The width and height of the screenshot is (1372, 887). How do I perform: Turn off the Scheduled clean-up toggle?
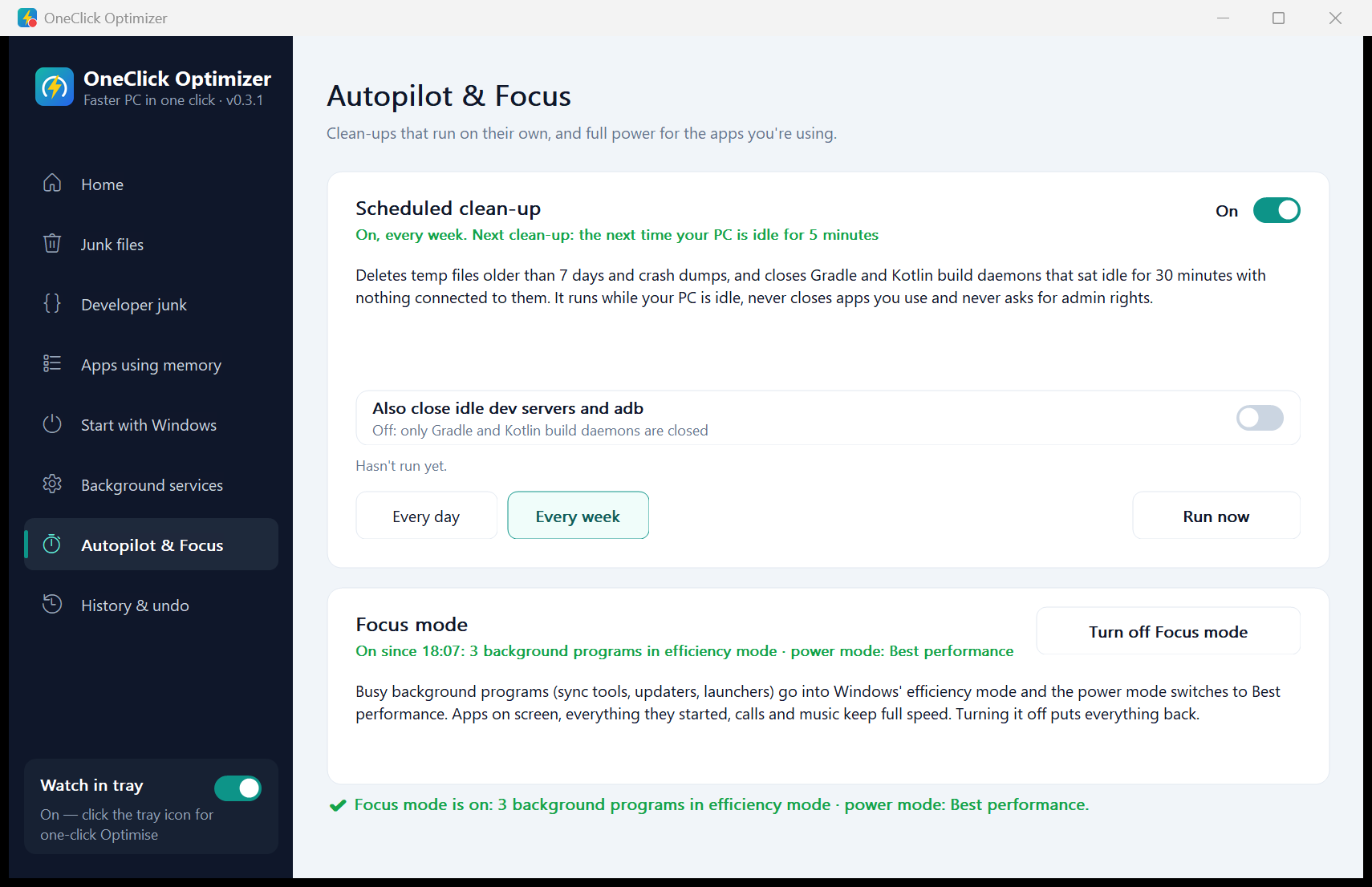pos(1277,210)
